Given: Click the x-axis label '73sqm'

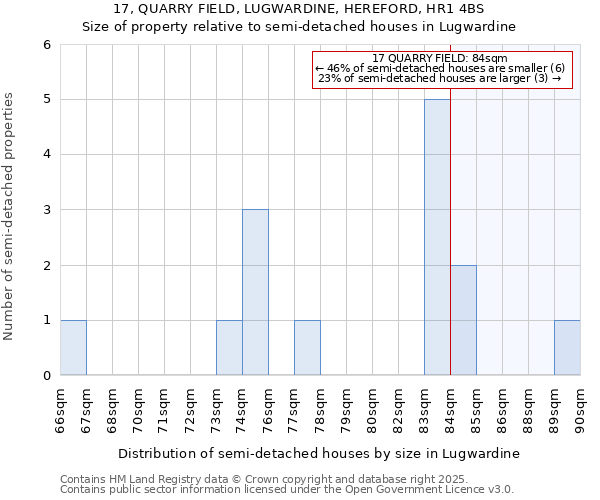Looking at the screenshot, I should (217, 411).
